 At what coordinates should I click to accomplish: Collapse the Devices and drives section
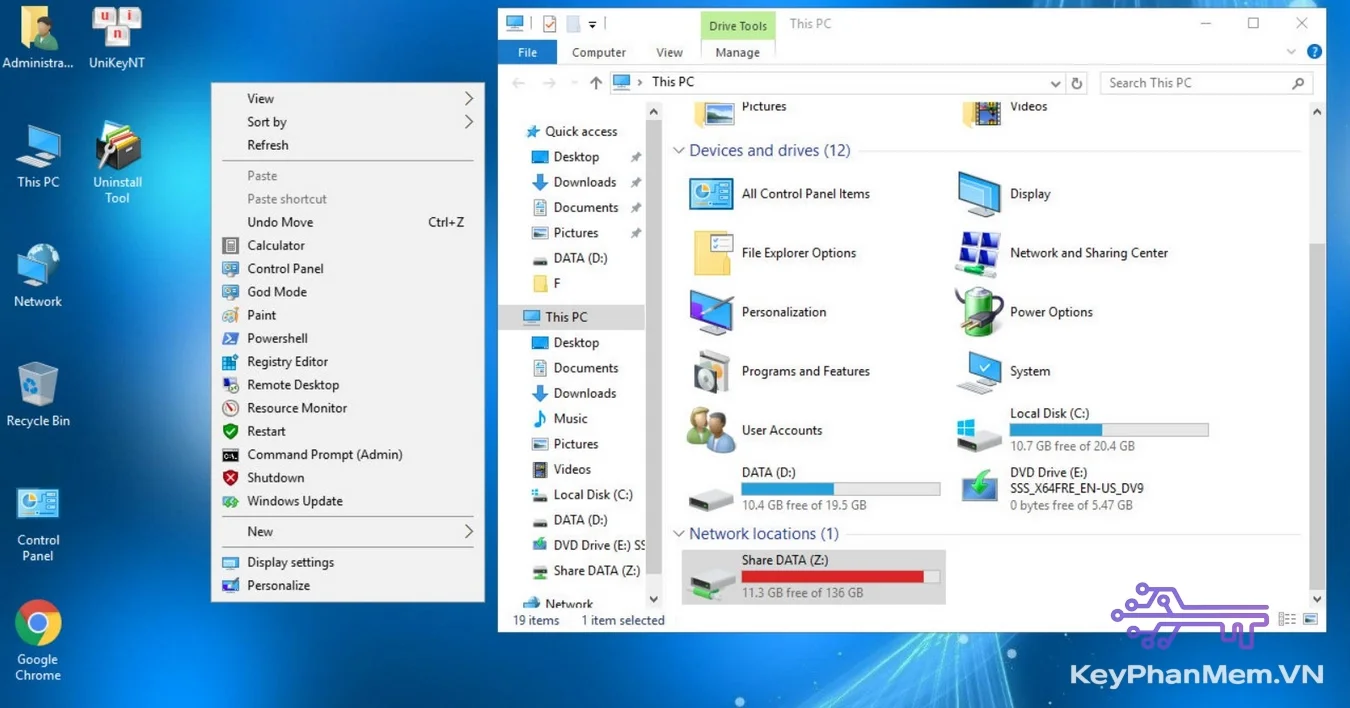pyautogui.click(x=679, y=150)
